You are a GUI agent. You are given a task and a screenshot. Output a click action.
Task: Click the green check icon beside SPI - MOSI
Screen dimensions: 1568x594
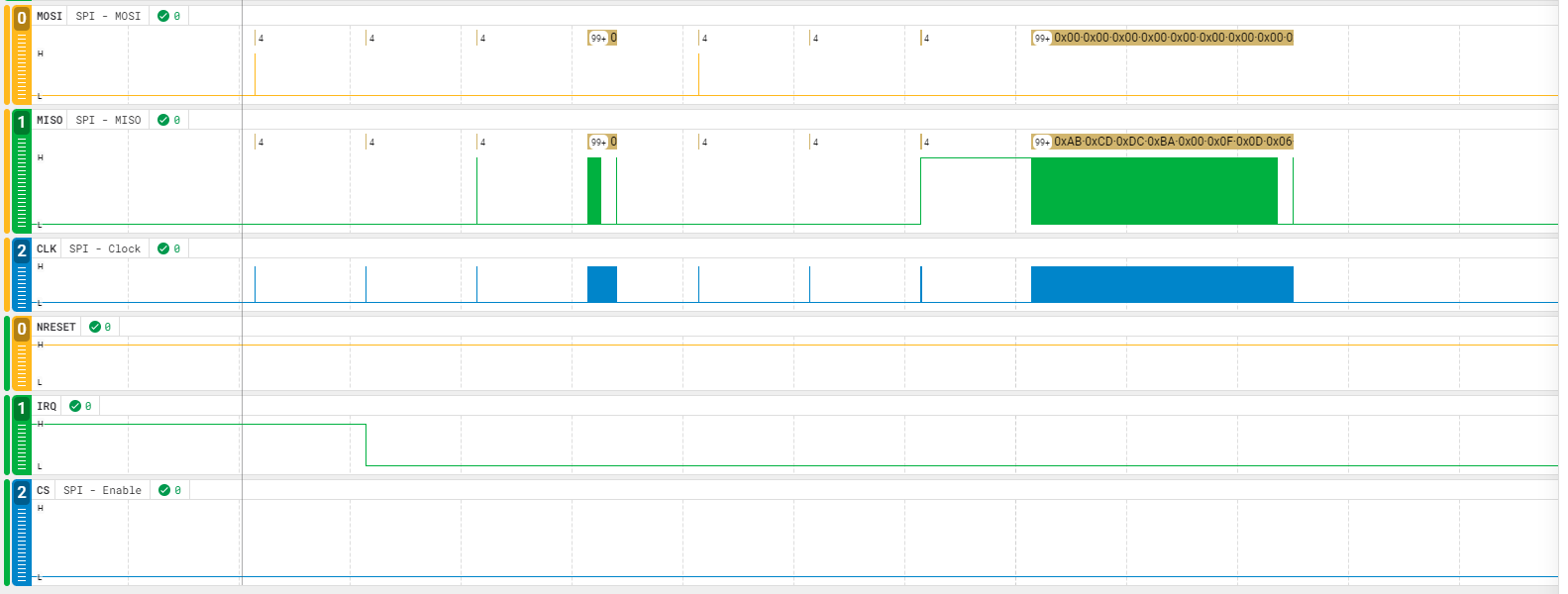pos(163,16)
